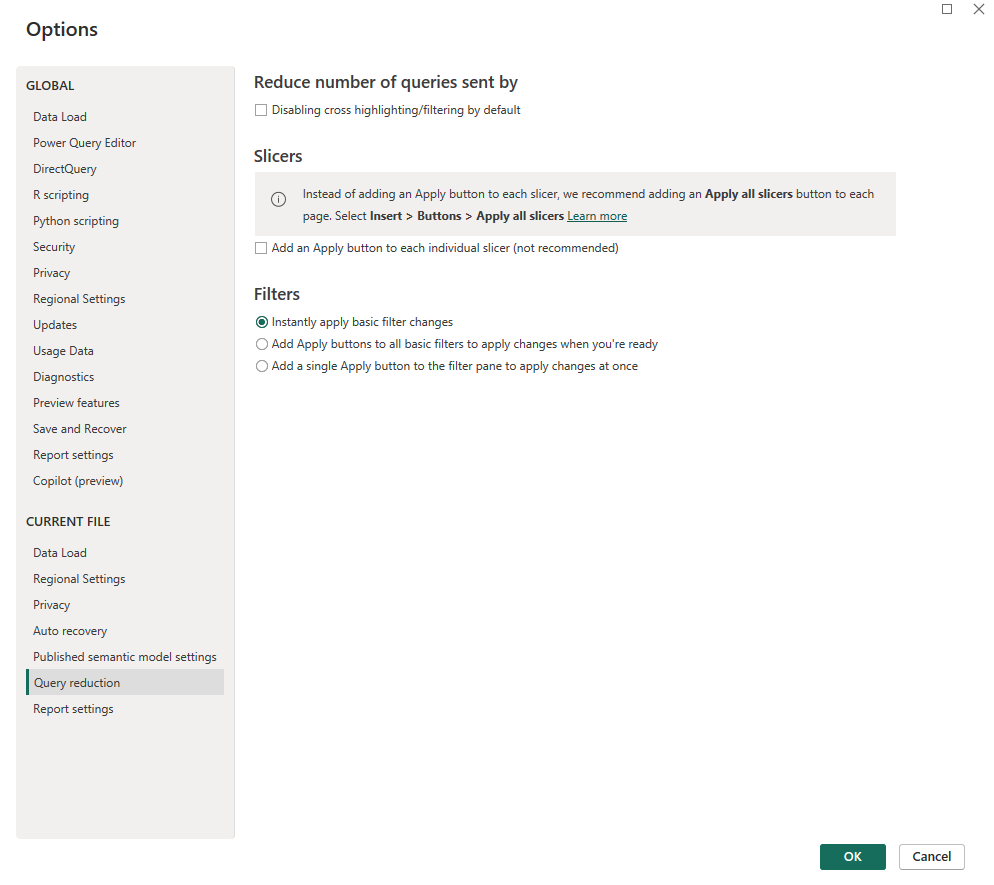Select Published semantic model settings
The width and height of the screenshot is (994, 885).
tap(124, 656)
